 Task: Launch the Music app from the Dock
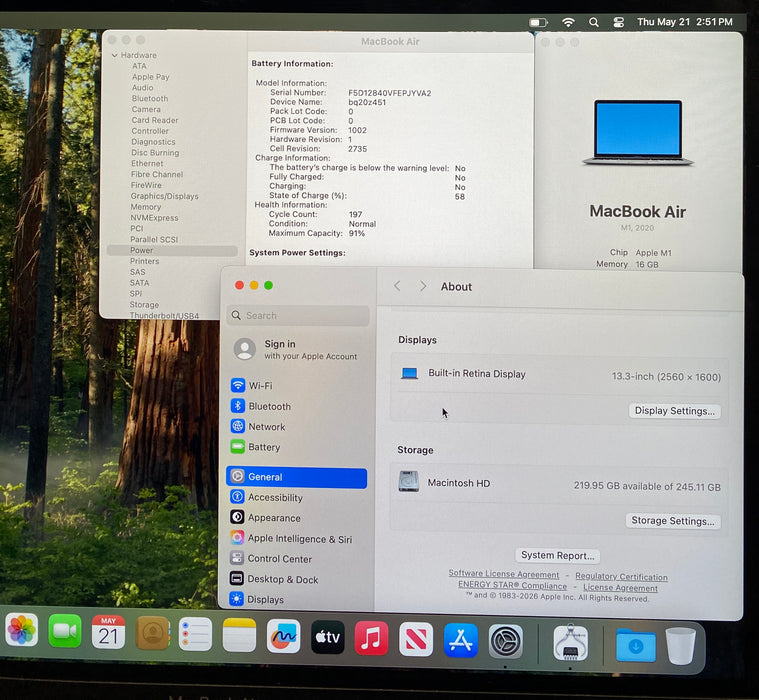[371, 638]
